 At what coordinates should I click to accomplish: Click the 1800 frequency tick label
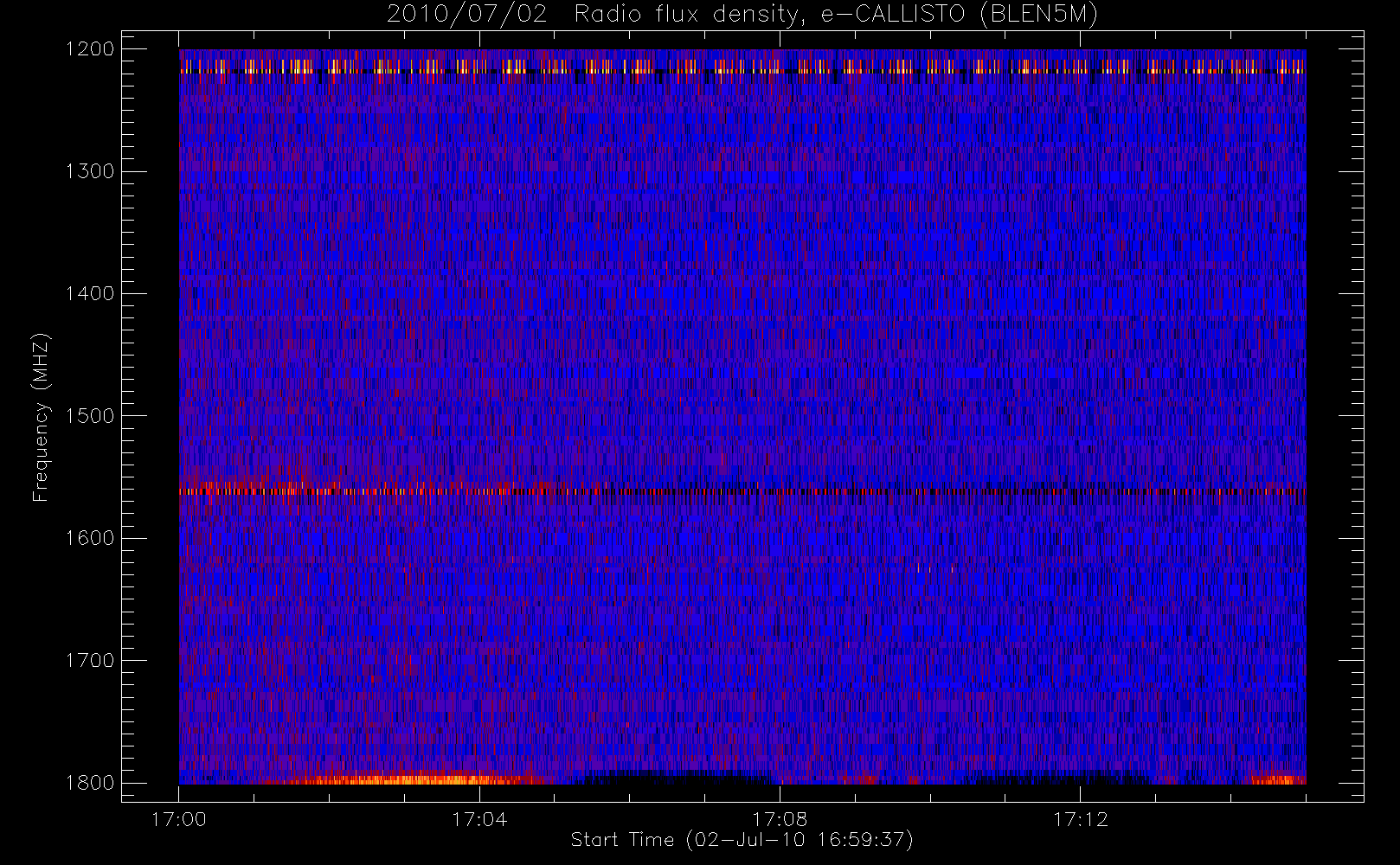(90, 783)
